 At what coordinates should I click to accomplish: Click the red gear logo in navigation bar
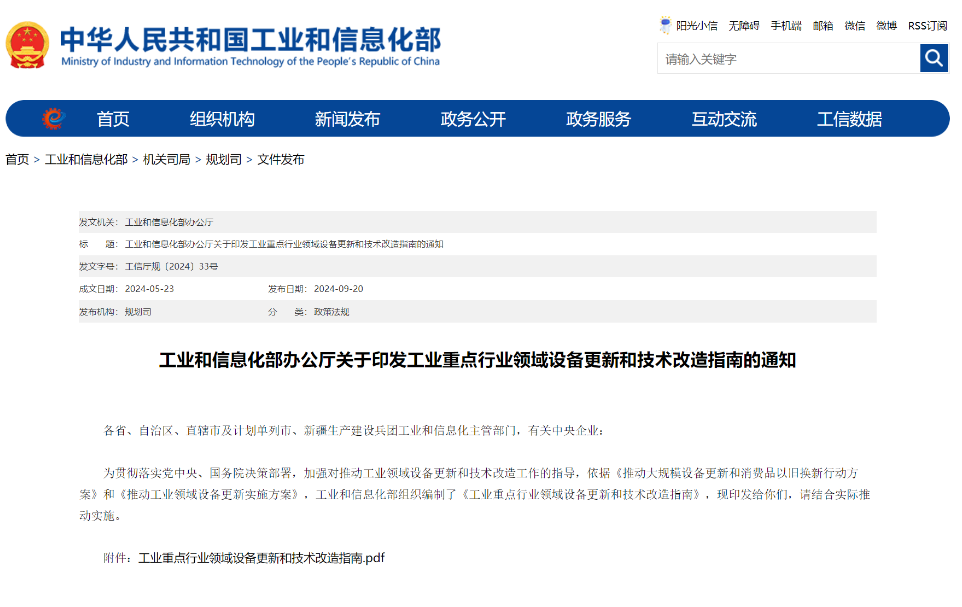53,119
